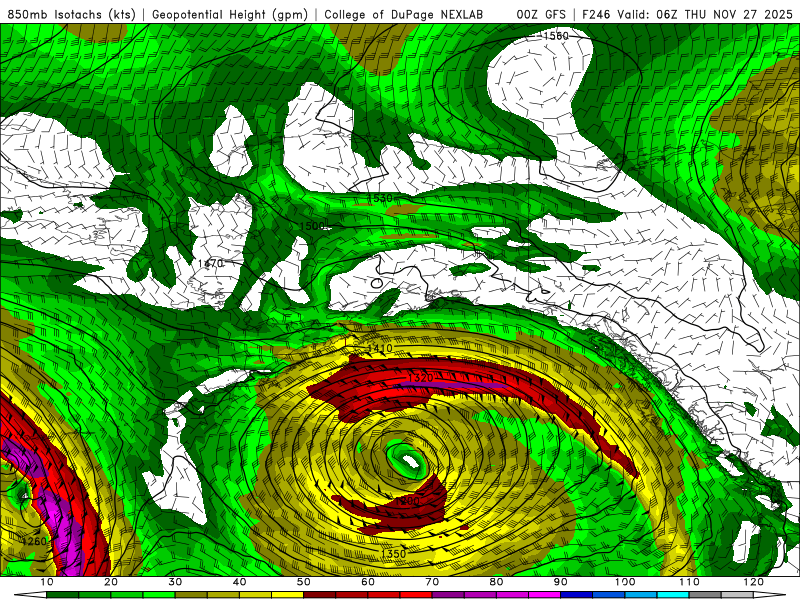The height and width of the screenshot is (600, 800).
Task: Click the dark green swatch right of 10
Action: pyautogui.click(x=62, y=595)
